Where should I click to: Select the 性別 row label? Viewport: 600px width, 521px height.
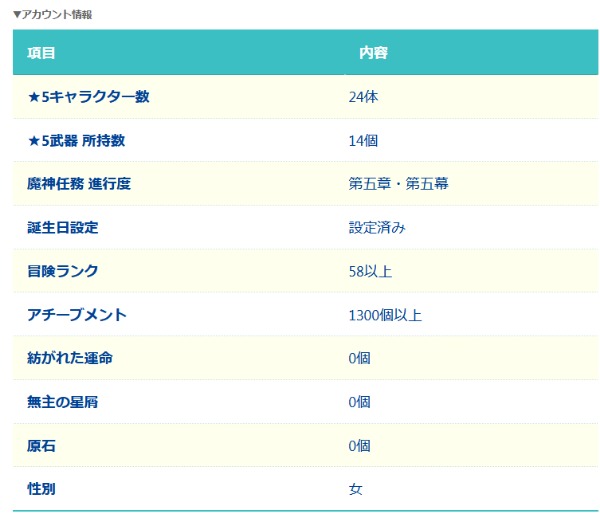coord(41,489)
